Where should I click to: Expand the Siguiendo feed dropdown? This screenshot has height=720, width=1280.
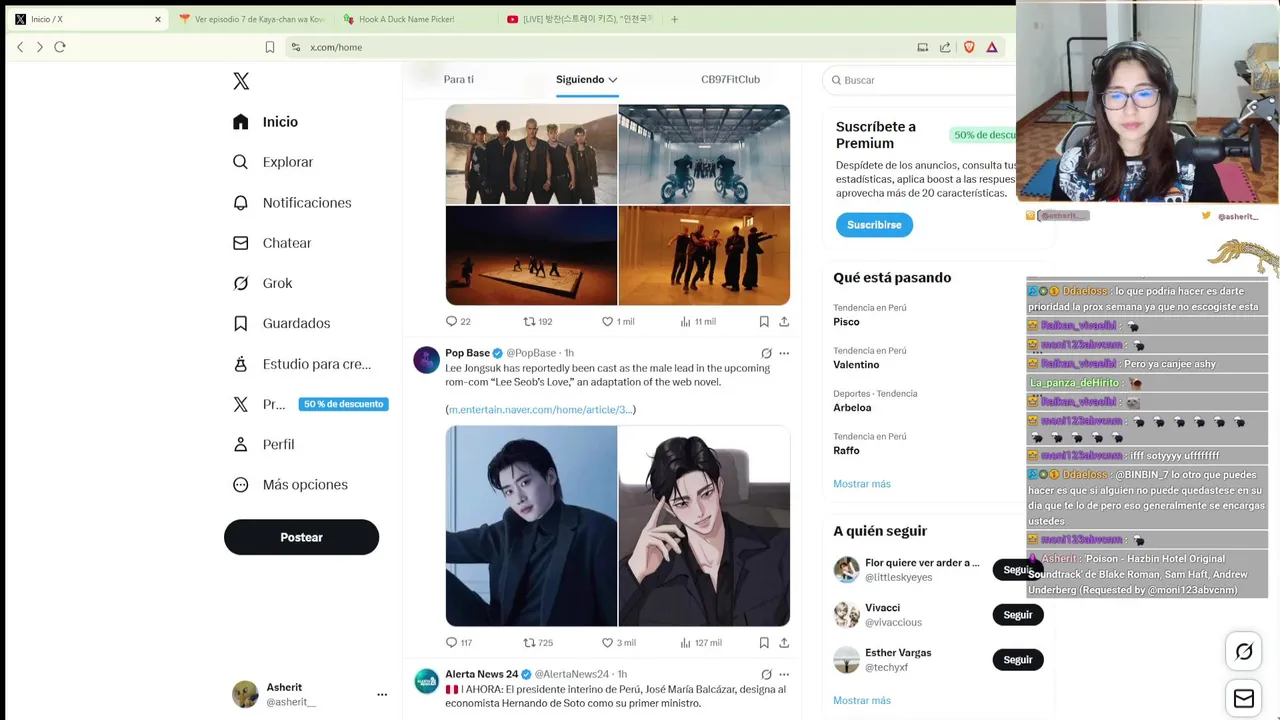(613, 80)
